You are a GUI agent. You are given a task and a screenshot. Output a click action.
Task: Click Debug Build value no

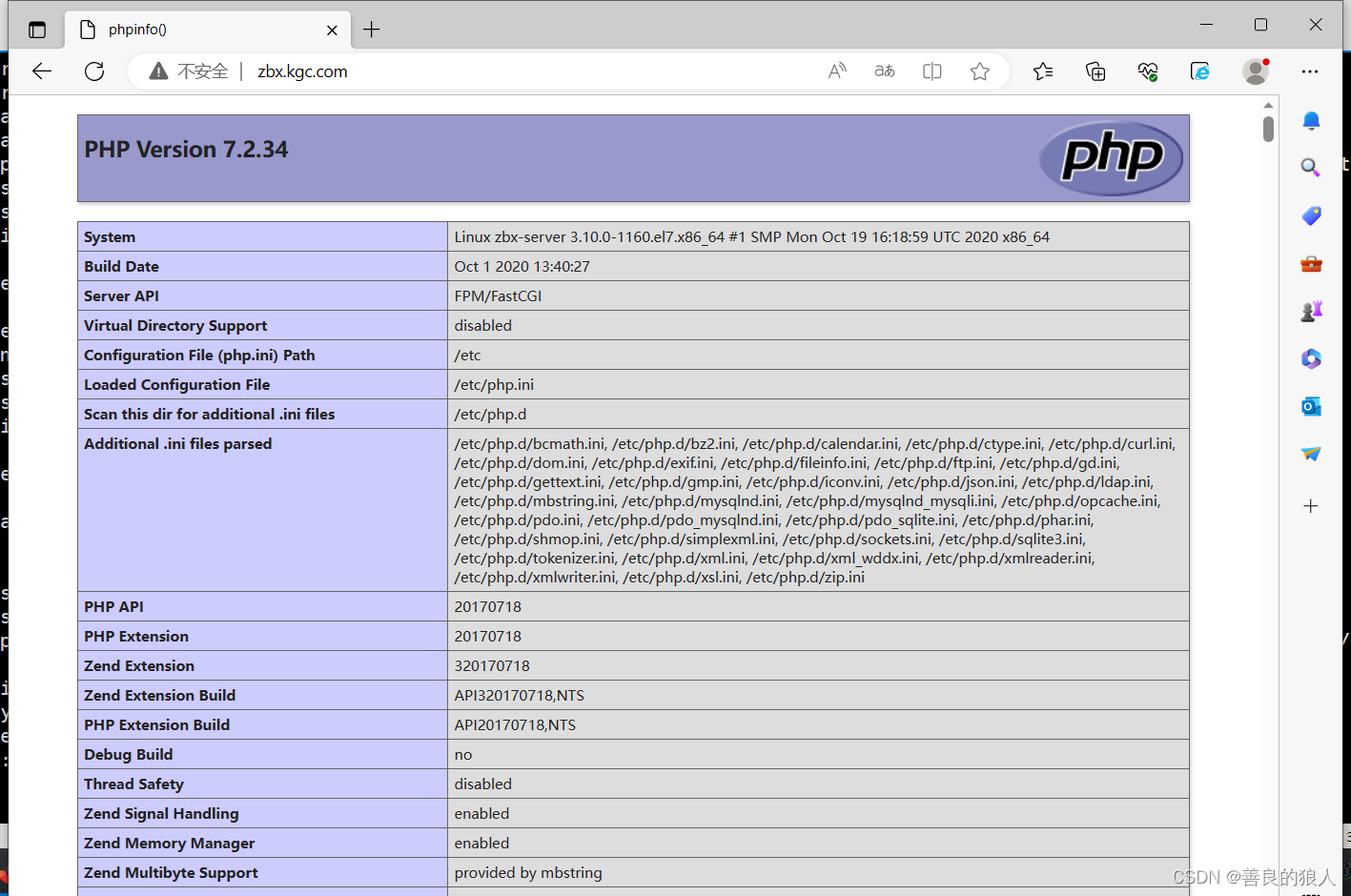pos(463,755)
